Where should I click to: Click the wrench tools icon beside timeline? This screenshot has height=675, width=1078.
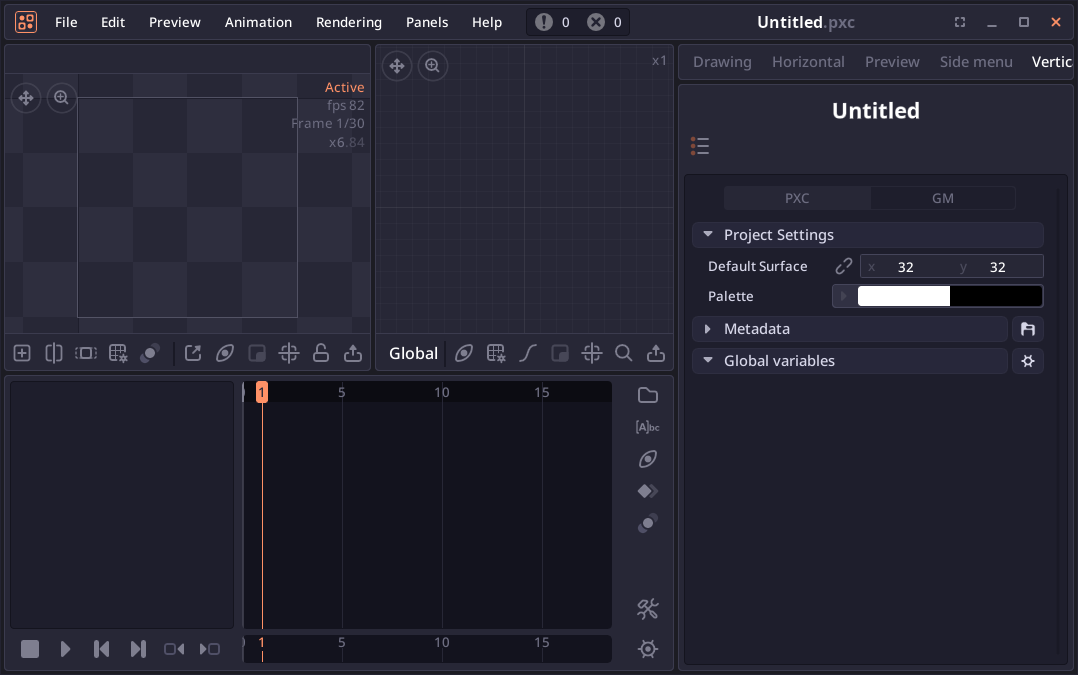point(648,609)
